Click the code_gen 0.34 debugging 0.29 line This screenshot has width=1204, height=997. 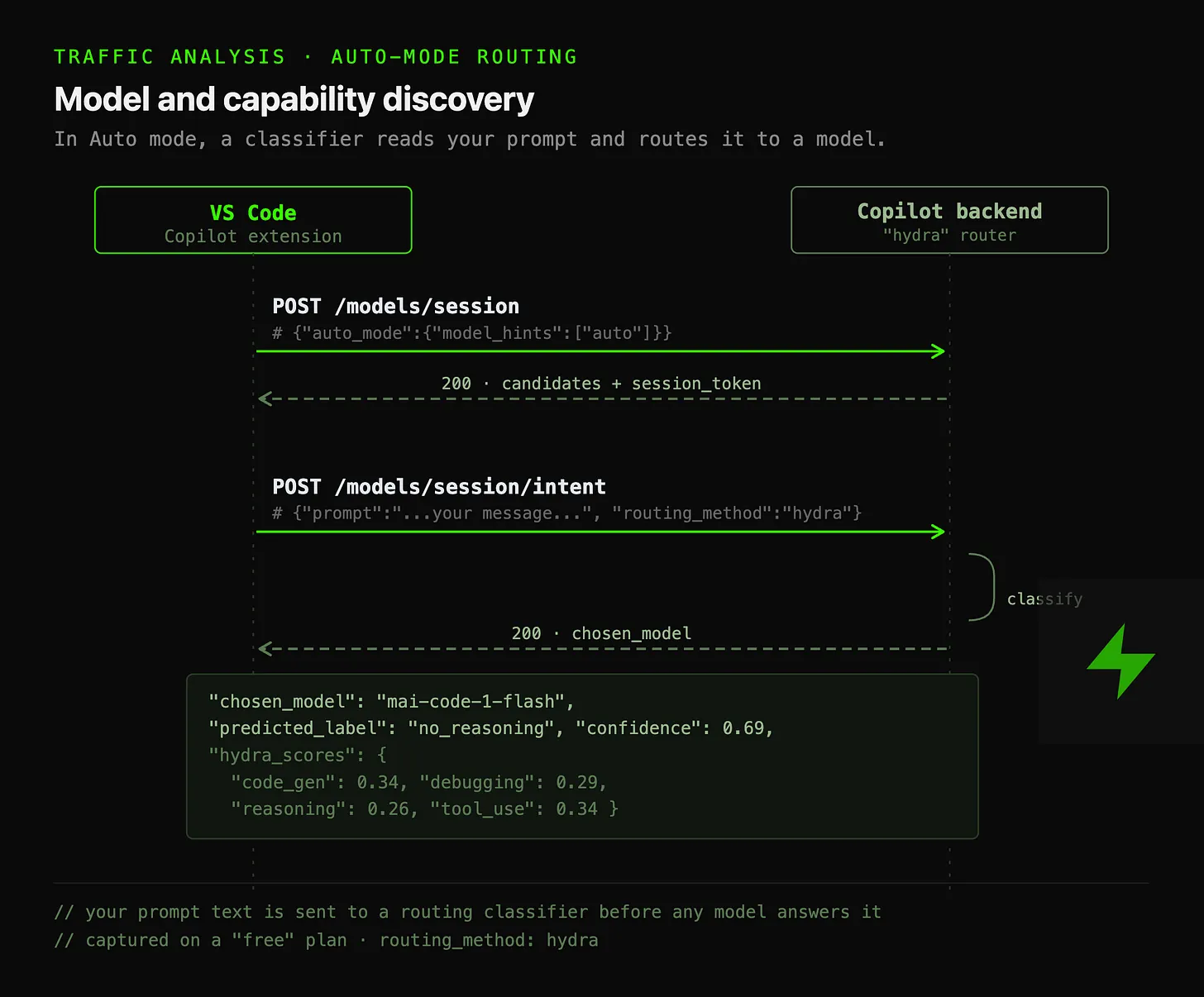[x=418, y=782]
